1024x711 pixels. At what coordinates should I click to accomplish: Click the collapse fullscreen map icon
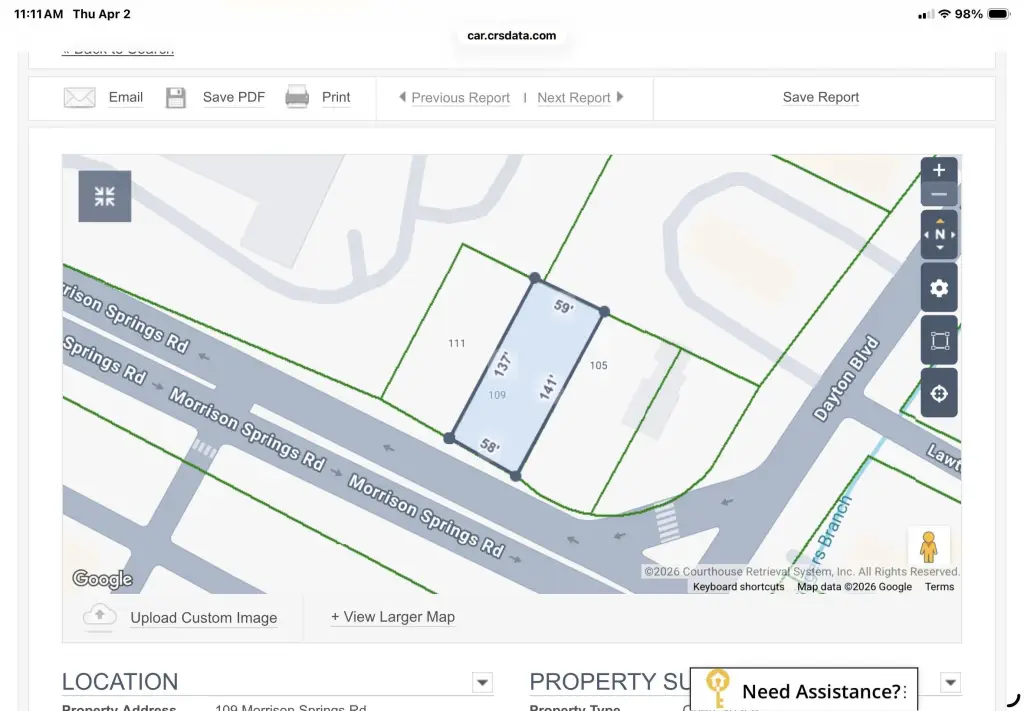point(105,196)
